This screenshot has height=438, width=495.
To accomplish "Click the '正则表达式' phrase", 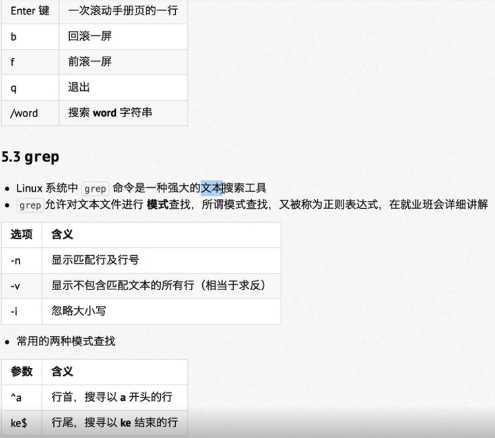I will click(x=351, y=204).
